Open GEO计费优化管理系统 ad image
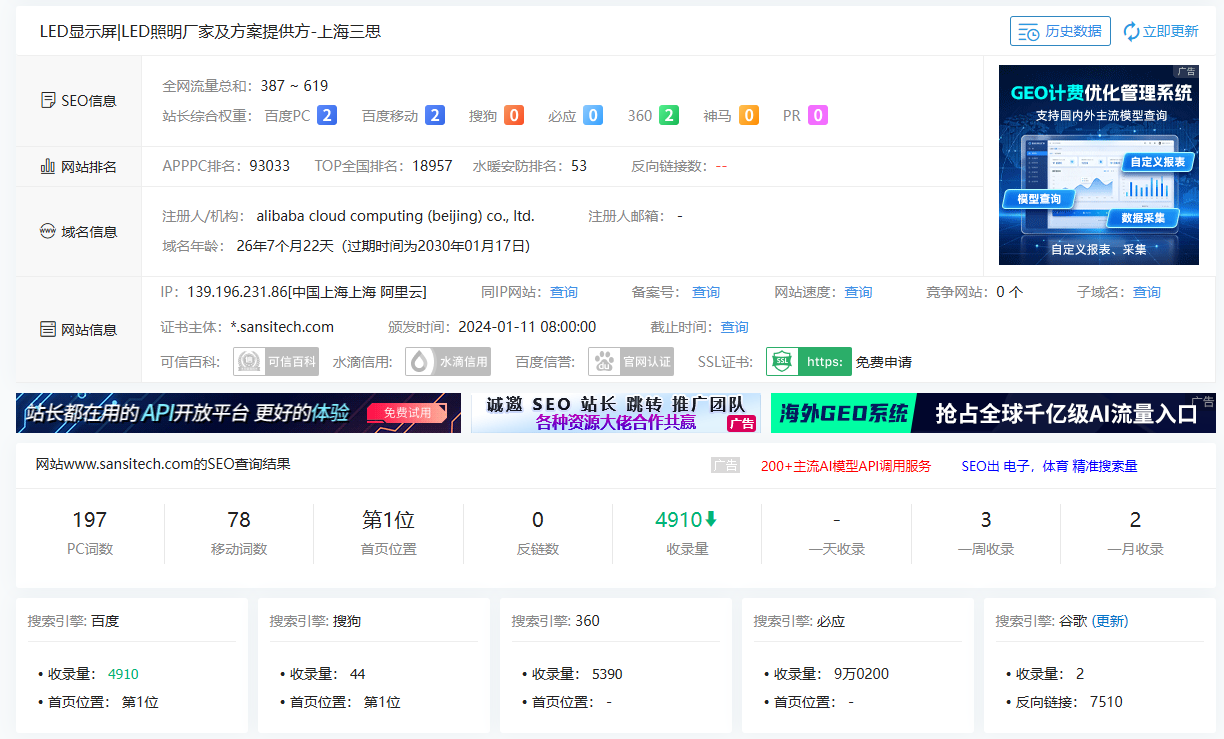The image size is (1224, 739). tap(1099, 165)
